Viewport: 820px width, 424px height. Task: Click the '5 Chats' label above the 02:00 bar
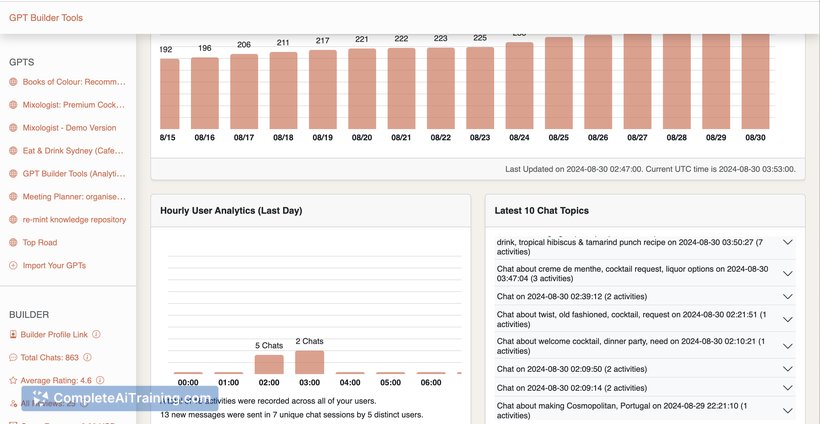(269, 346)
